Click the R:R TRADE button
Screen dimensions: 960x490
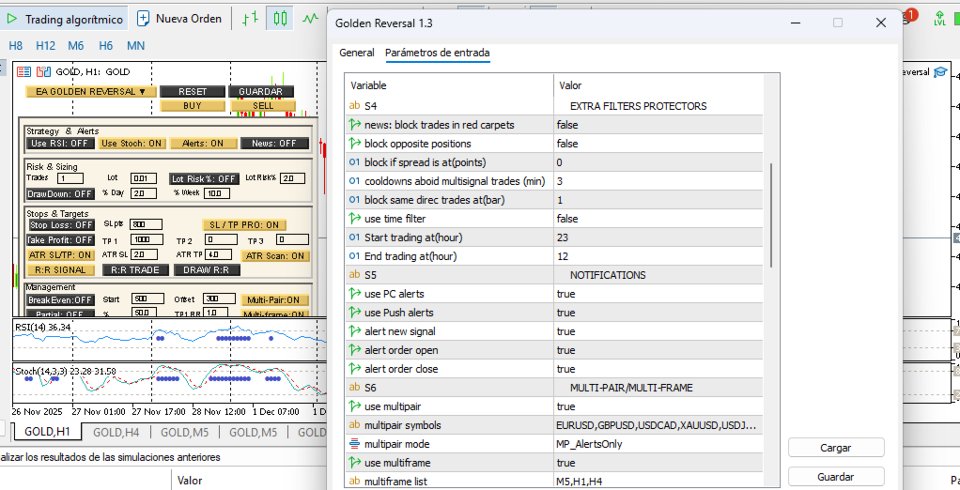(x=135, y=270)
